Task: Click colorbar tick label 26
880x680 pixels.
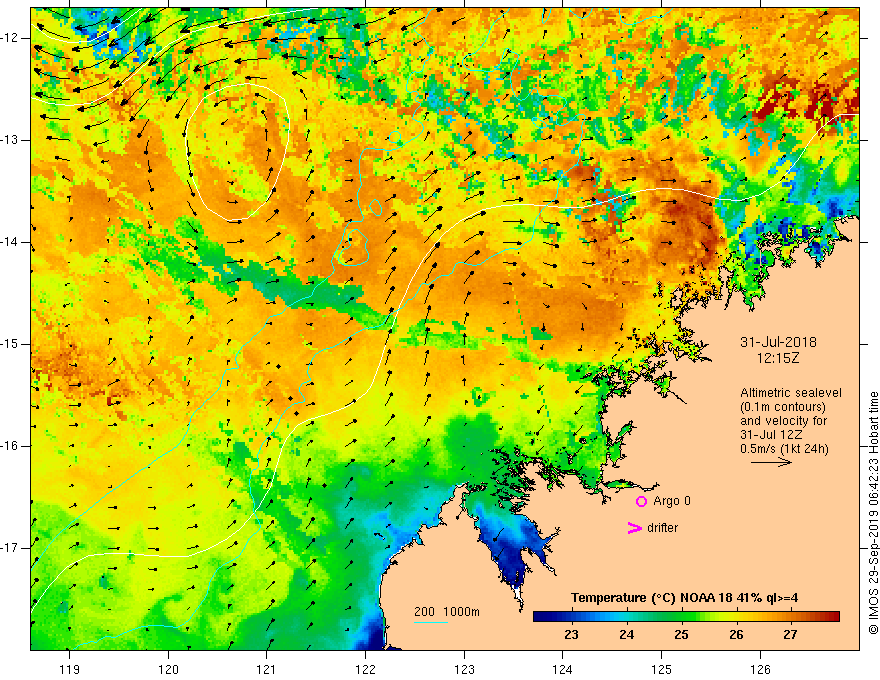Action: tap(736, 635)
